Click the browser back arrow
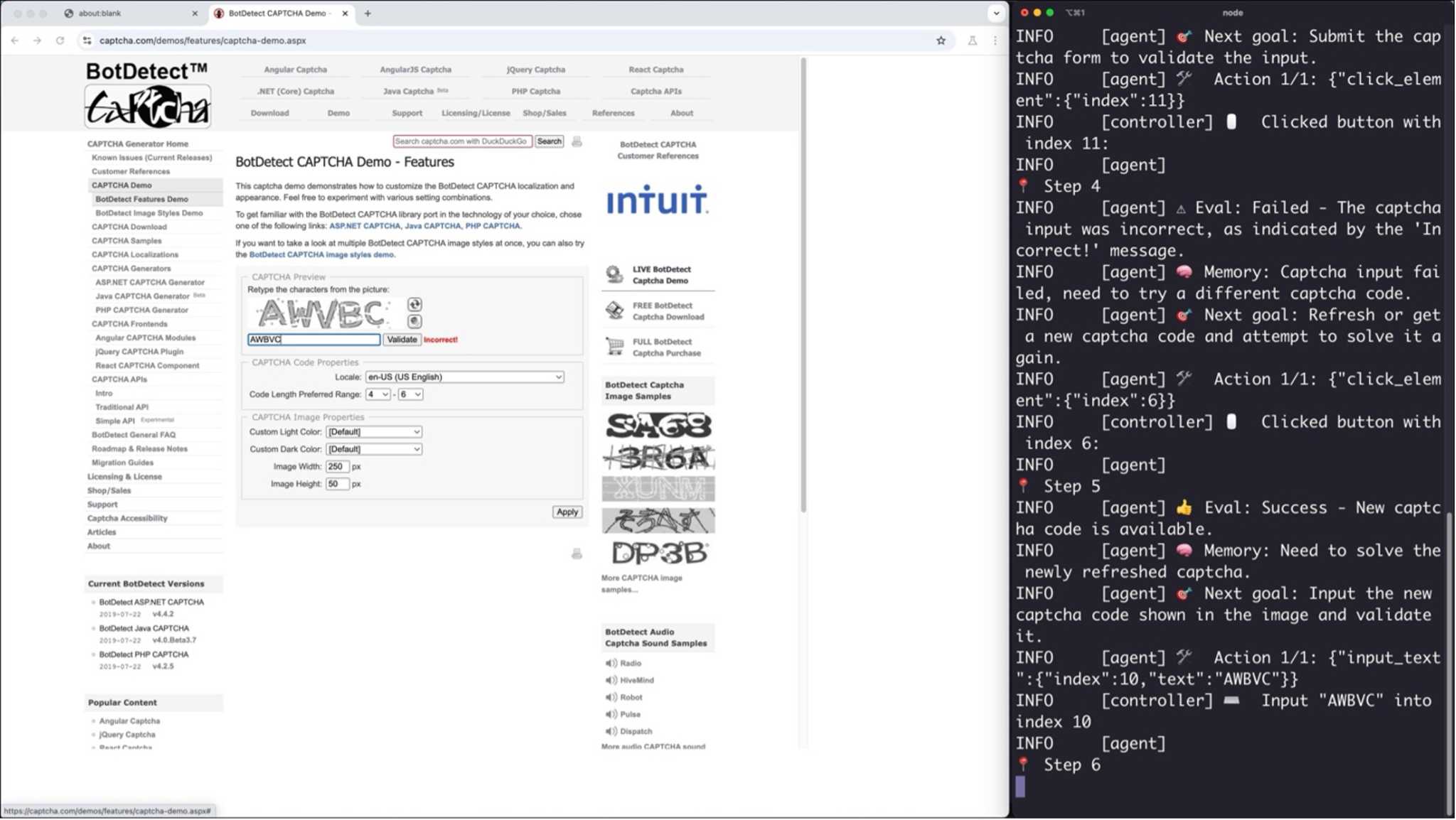The height and width of the screenshot is (820, 1456). (15, 41)
